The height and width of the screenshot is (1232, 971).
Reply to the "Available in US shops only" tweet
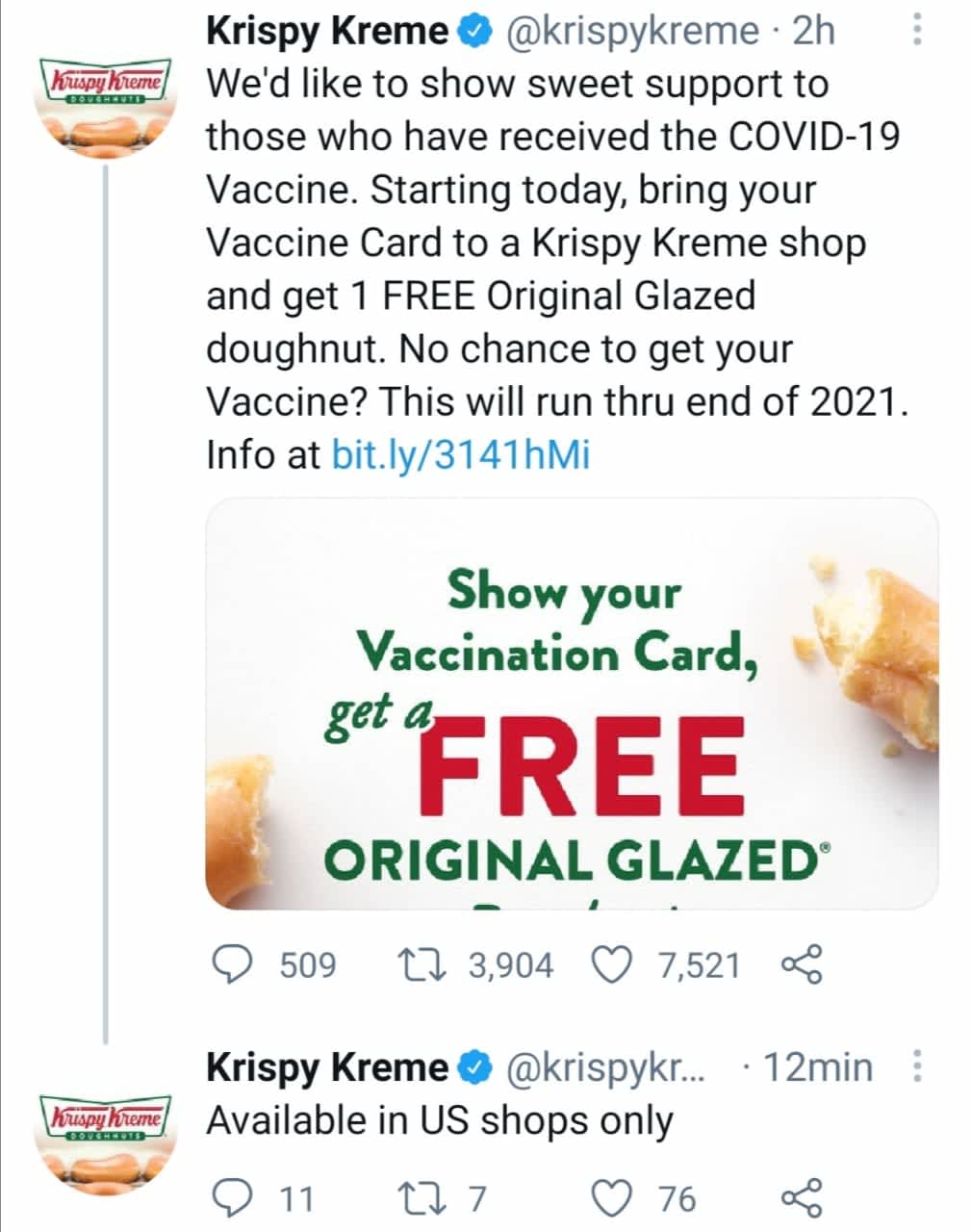point(231,1198)
